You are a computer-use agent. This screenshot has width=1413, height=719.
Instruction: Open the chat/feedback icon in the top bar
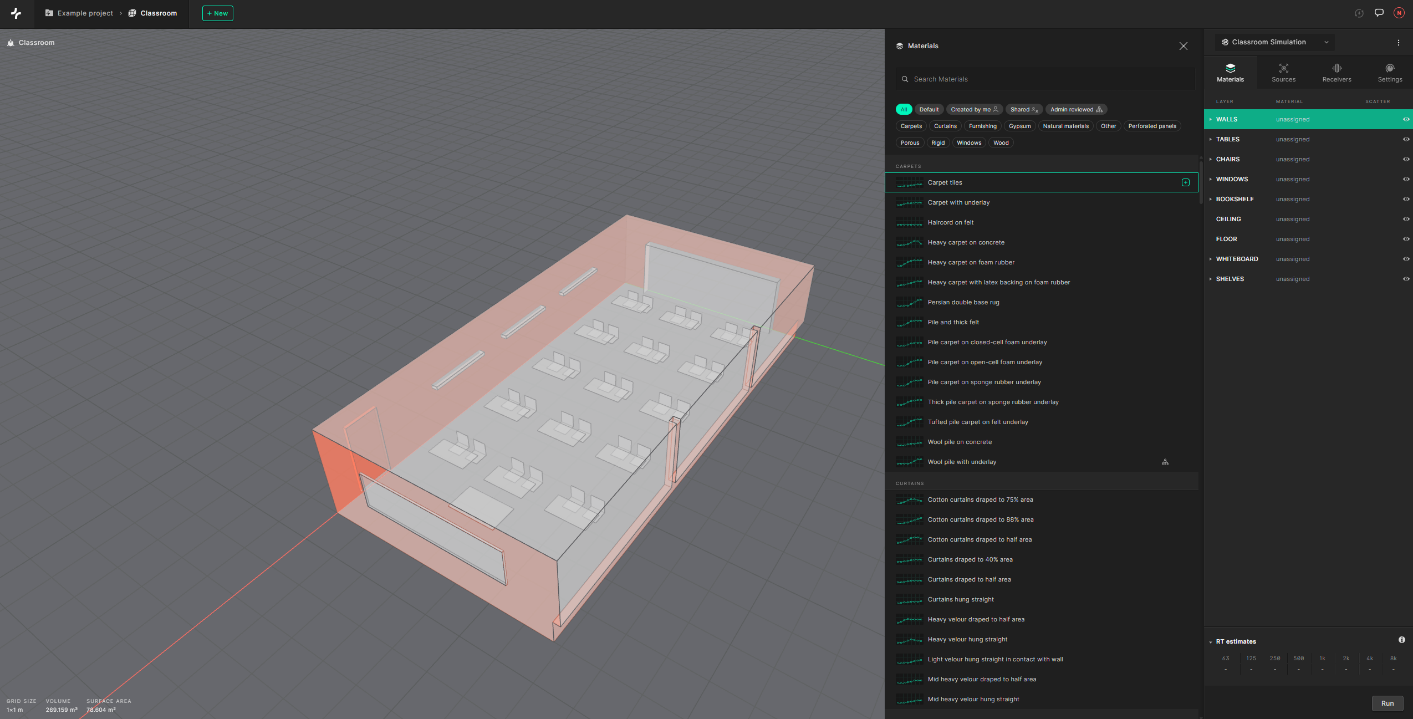(1379, 13)
